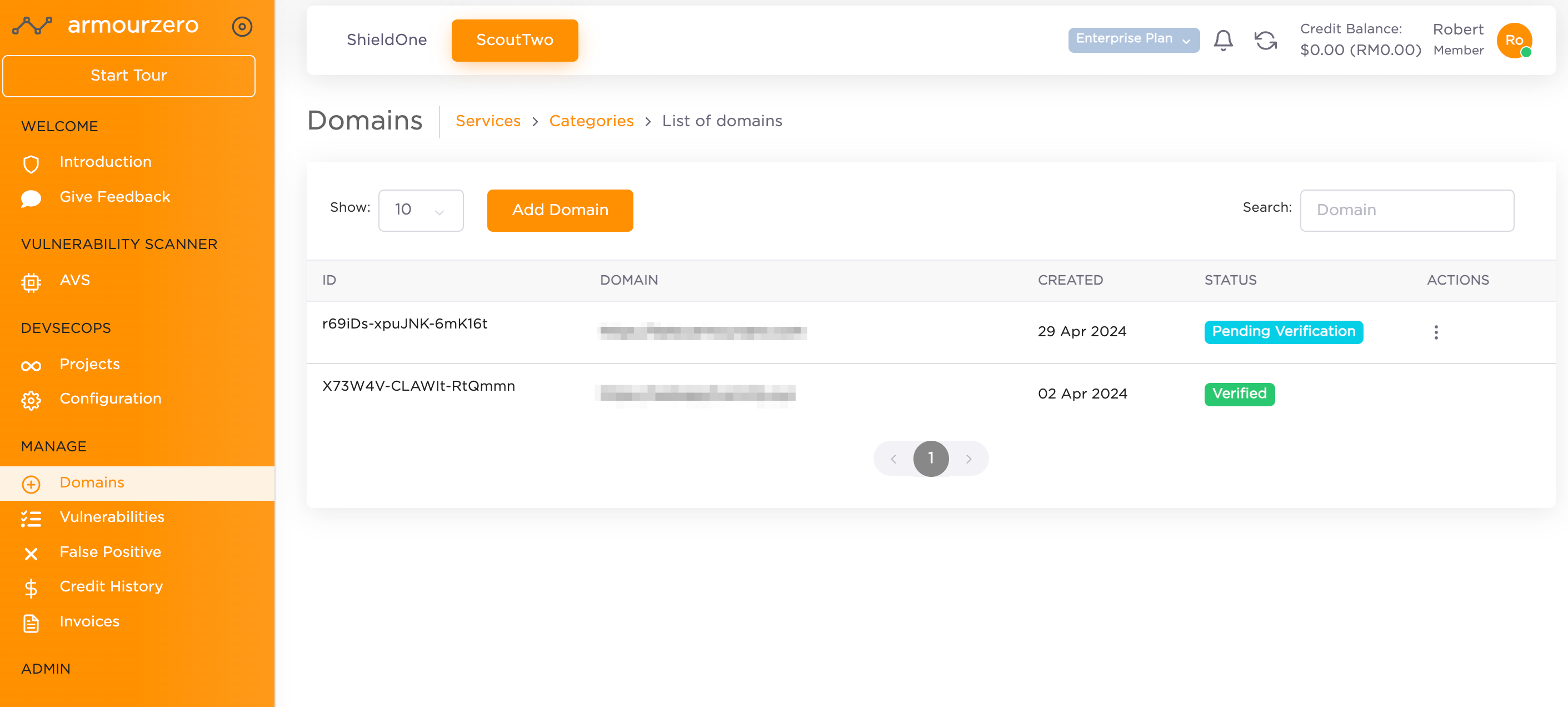Click the Pending Verification status badge

tap(1283, 332)
